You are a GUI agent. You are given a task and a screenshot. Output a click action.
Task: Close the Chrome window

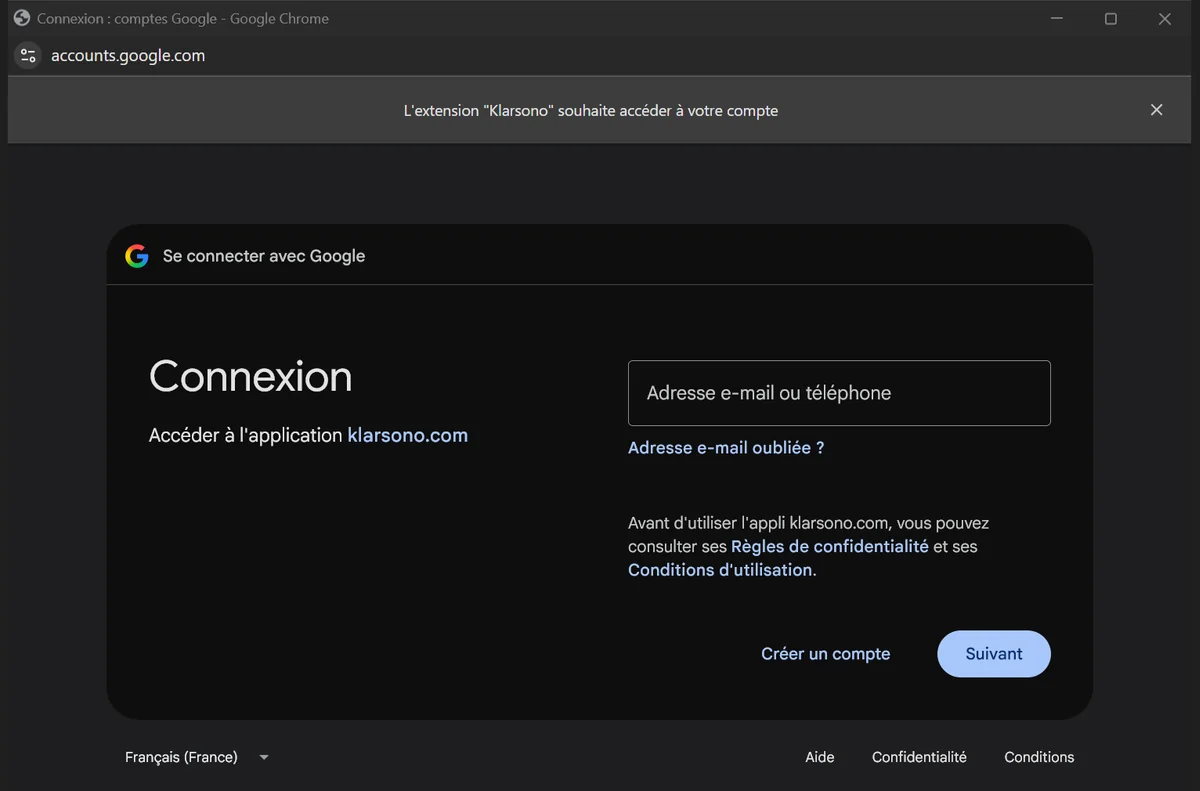pyautogui.click(x=1164, y=19)
